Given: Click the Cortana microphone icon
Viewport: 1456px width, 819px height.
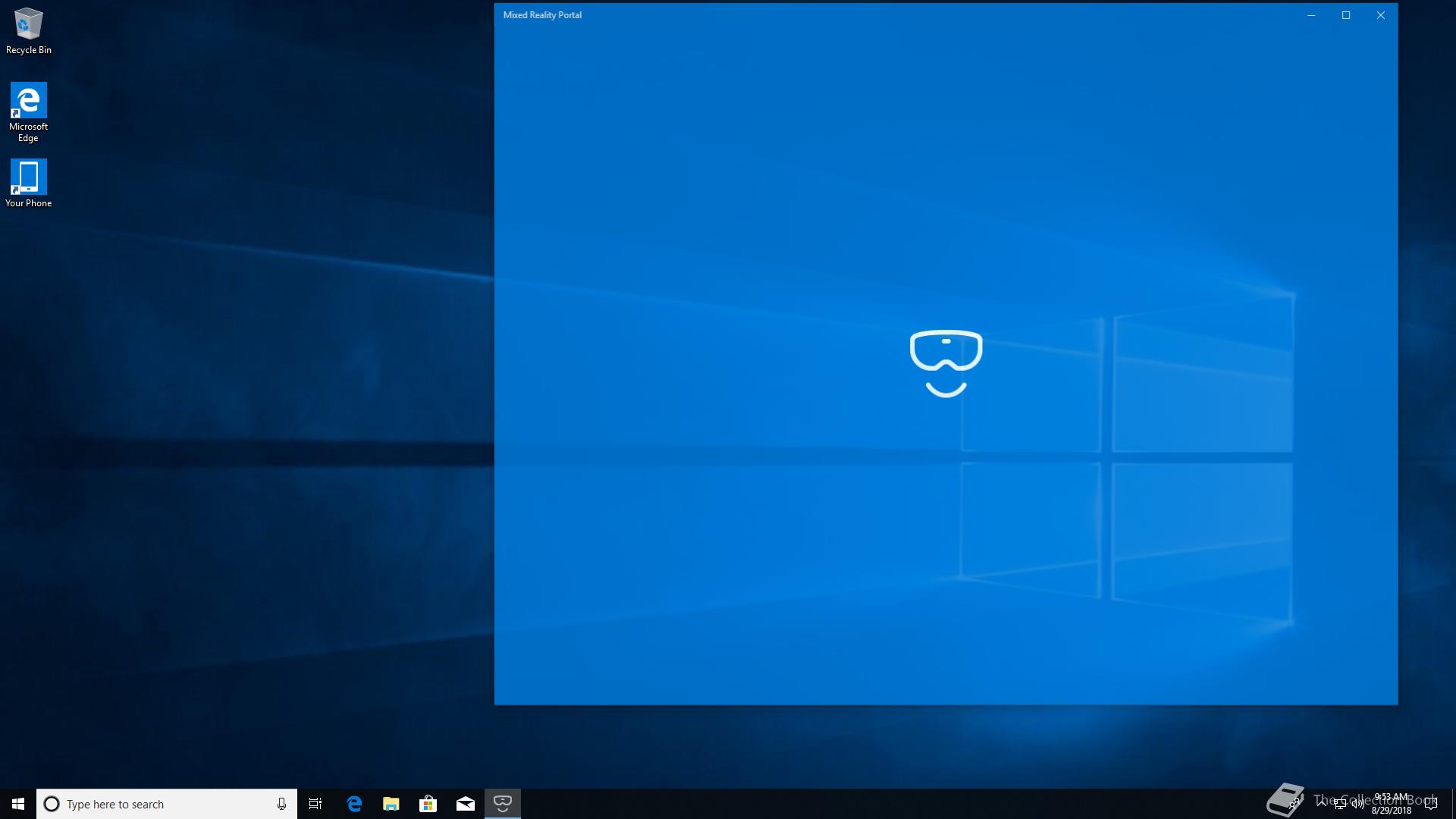Looking at the screenshot, I should click(x=281, y=804).
